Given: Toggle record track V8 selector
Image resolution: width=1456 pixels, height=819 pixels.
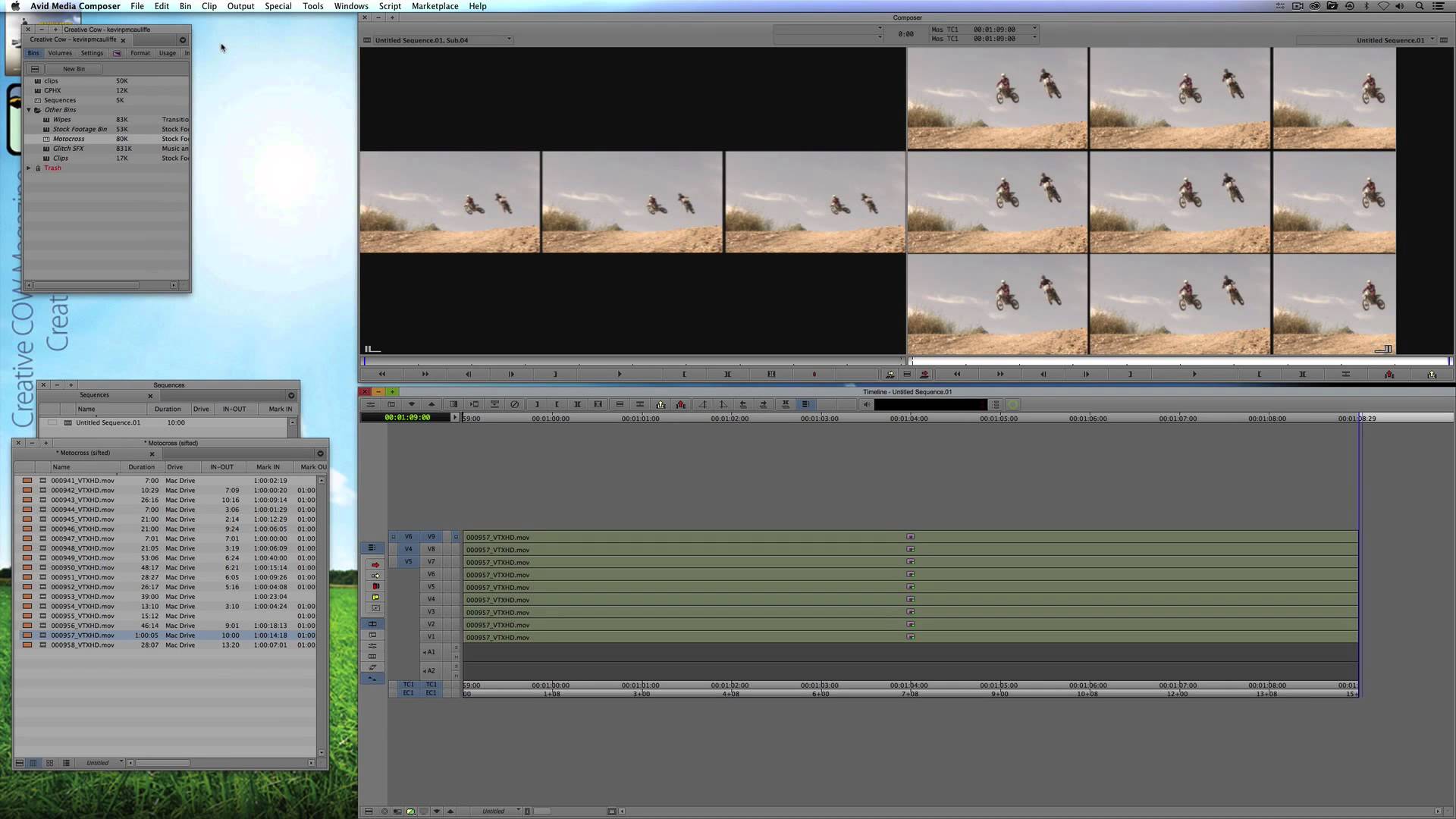Looking at the screenshot, I should (x=431, y=549).
